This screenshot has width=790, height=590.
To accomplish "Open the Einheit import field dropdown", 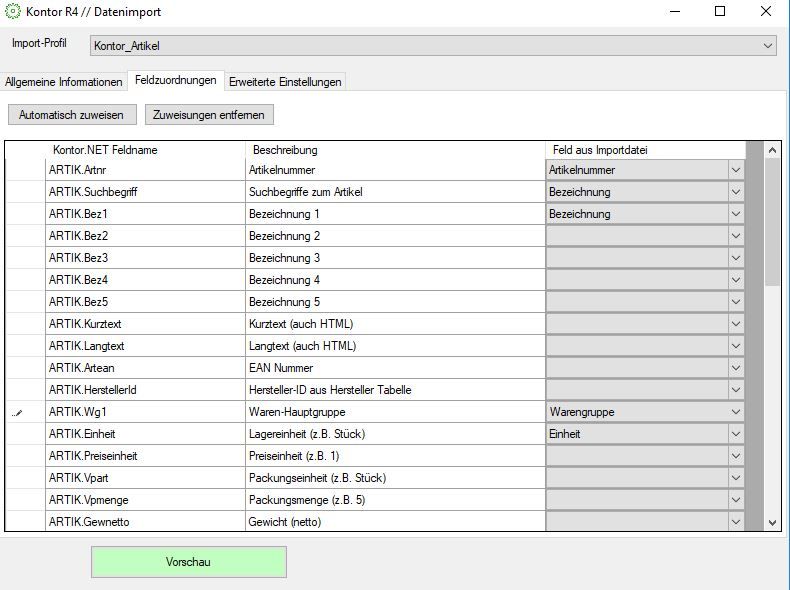I will 736,434.
